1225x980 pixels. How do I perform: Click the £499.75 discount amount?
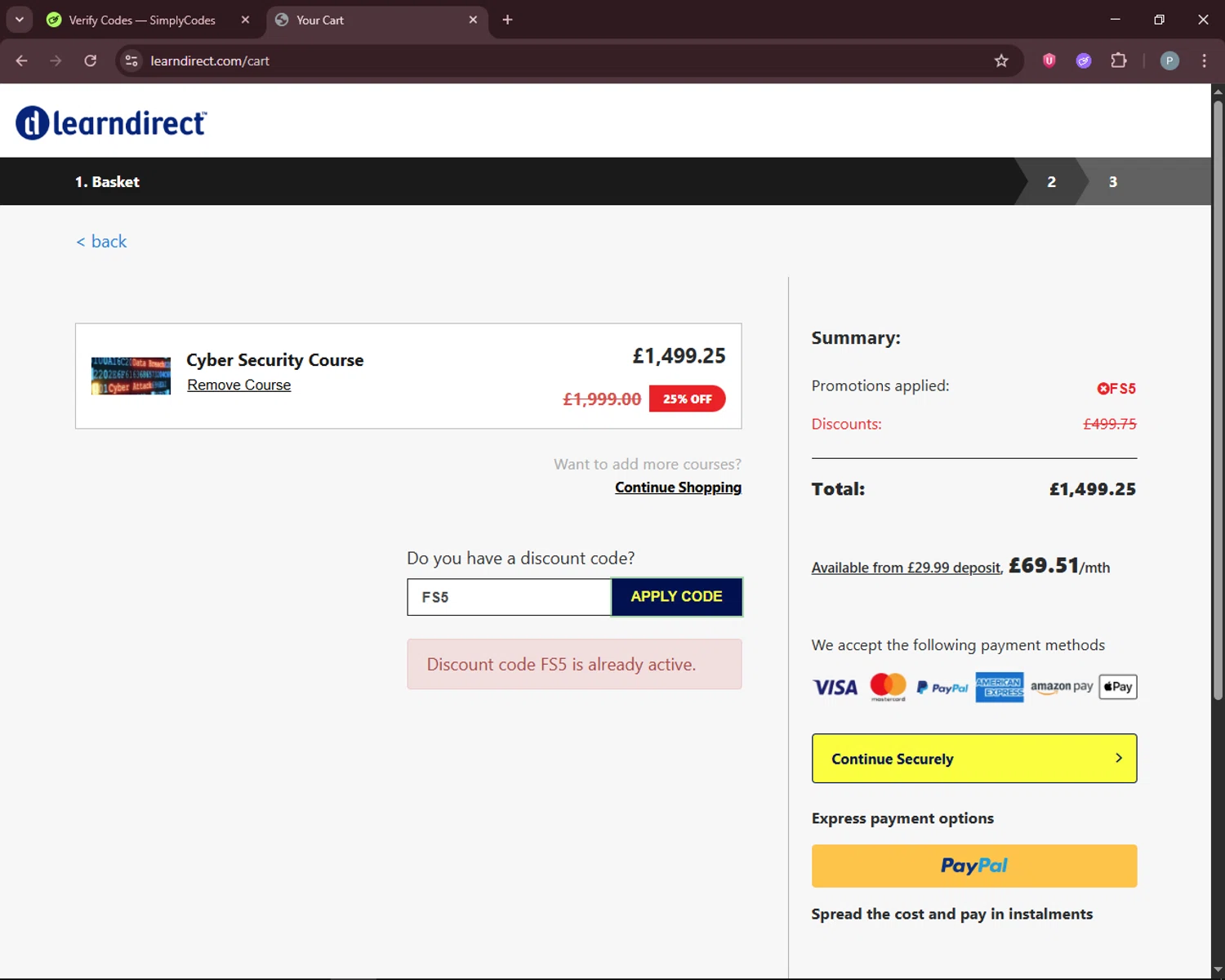click(x=1110, y=424)
